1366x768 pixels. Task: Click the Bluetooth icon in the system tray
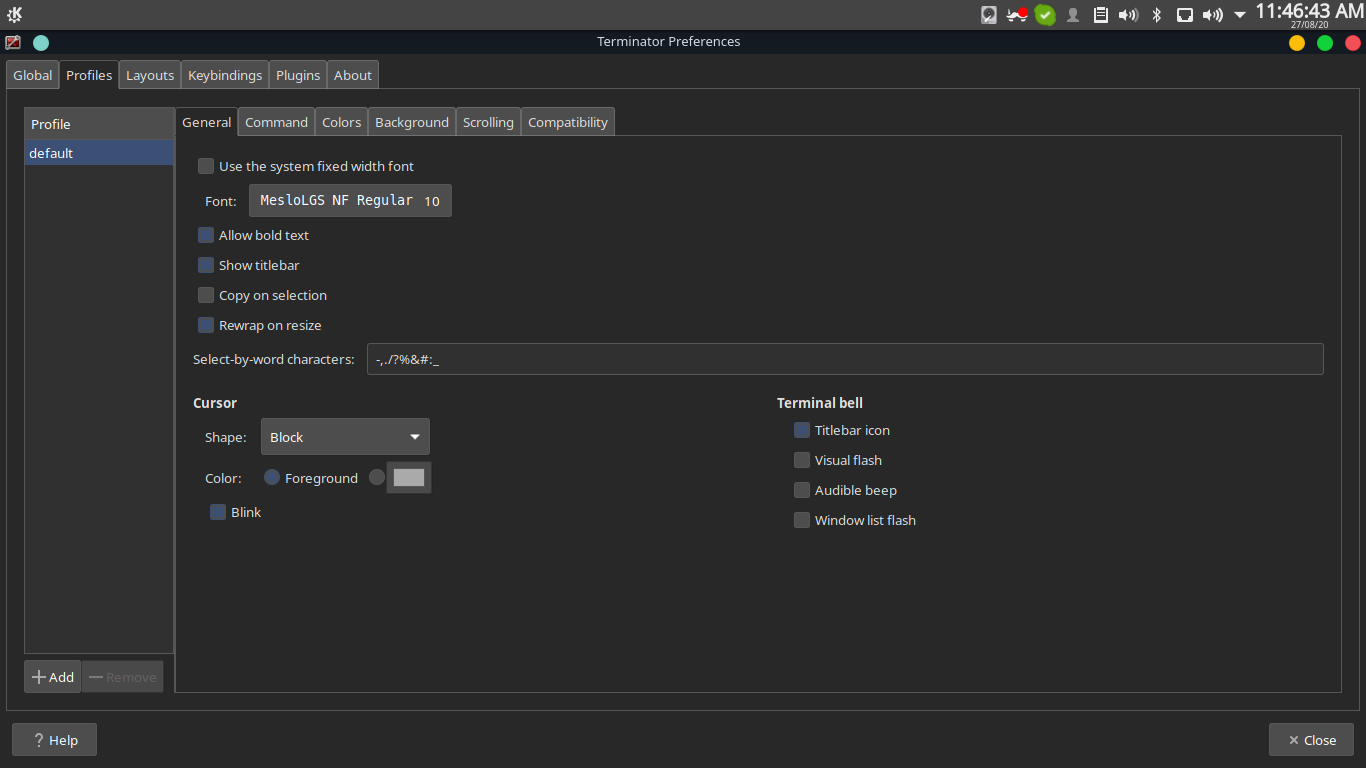click(1156, 14)
